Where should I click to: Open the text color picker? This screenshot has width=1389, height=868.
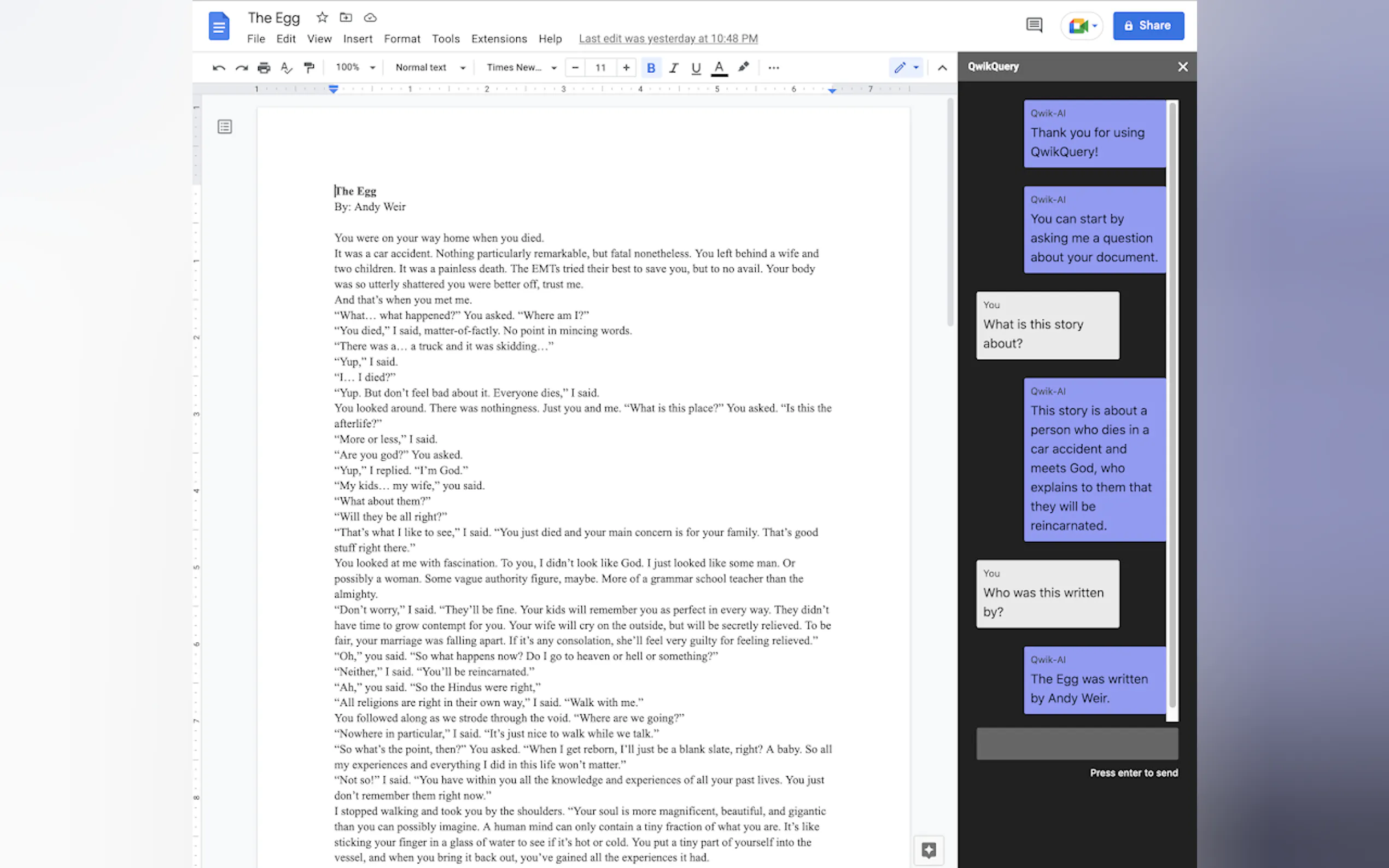click(719, 68)
